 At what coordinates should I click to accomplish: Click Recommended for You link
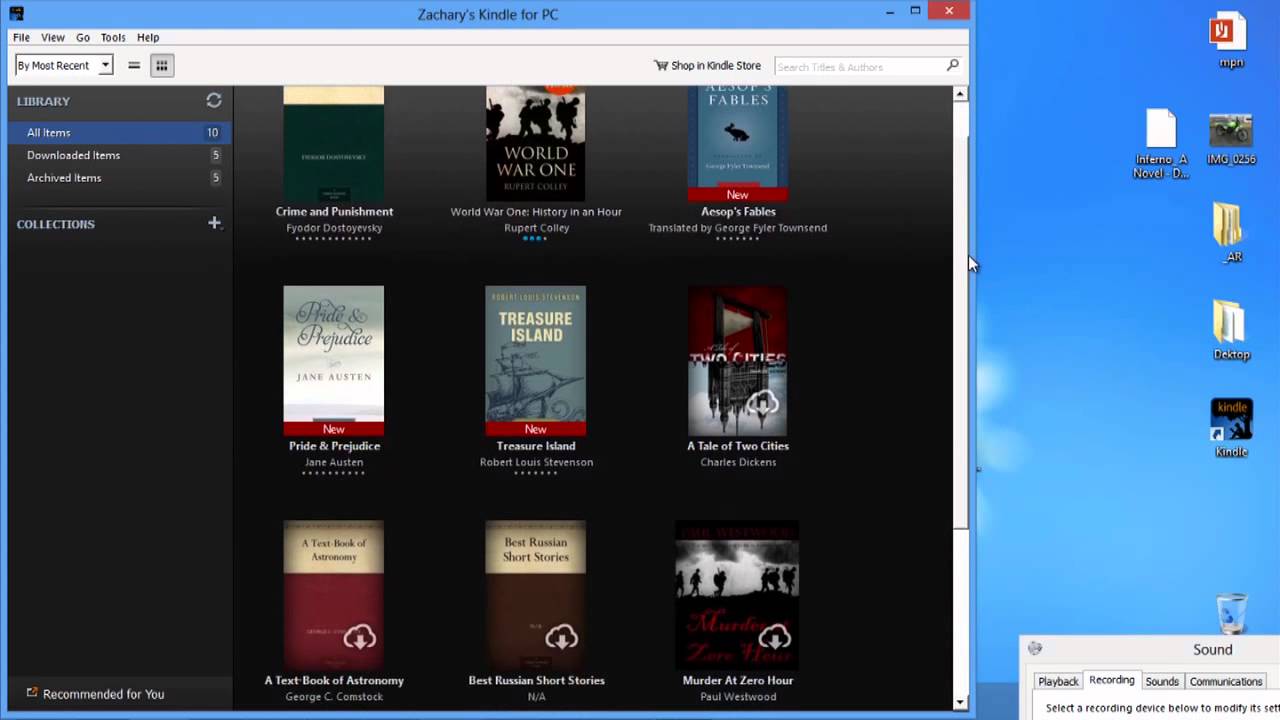click(x=103, y=693)
